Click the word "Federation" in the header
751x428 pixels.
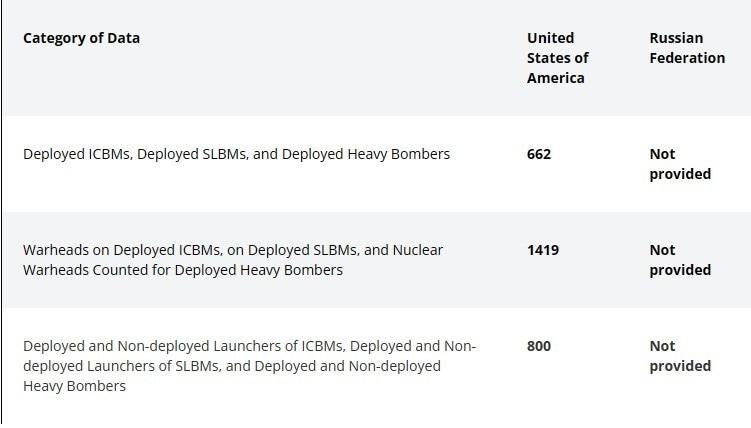[x=687, y=58]
